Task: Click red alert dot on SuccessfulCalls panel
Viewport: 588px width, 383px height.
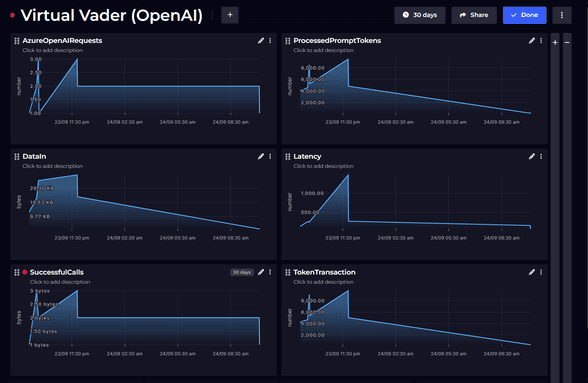Action: pyautogui.click(x=25, y=272)
